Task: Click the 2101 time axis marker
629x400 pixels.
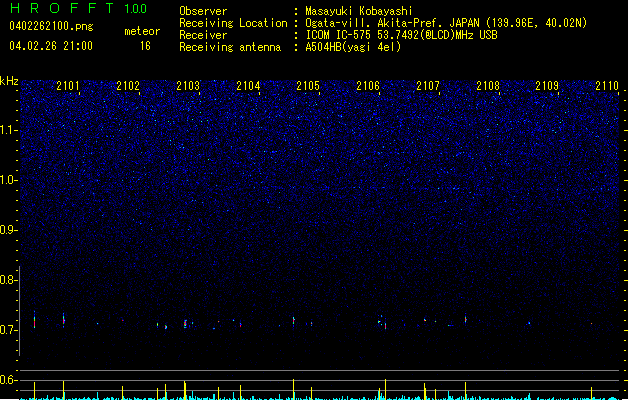Action: click(x=68, y=86)
